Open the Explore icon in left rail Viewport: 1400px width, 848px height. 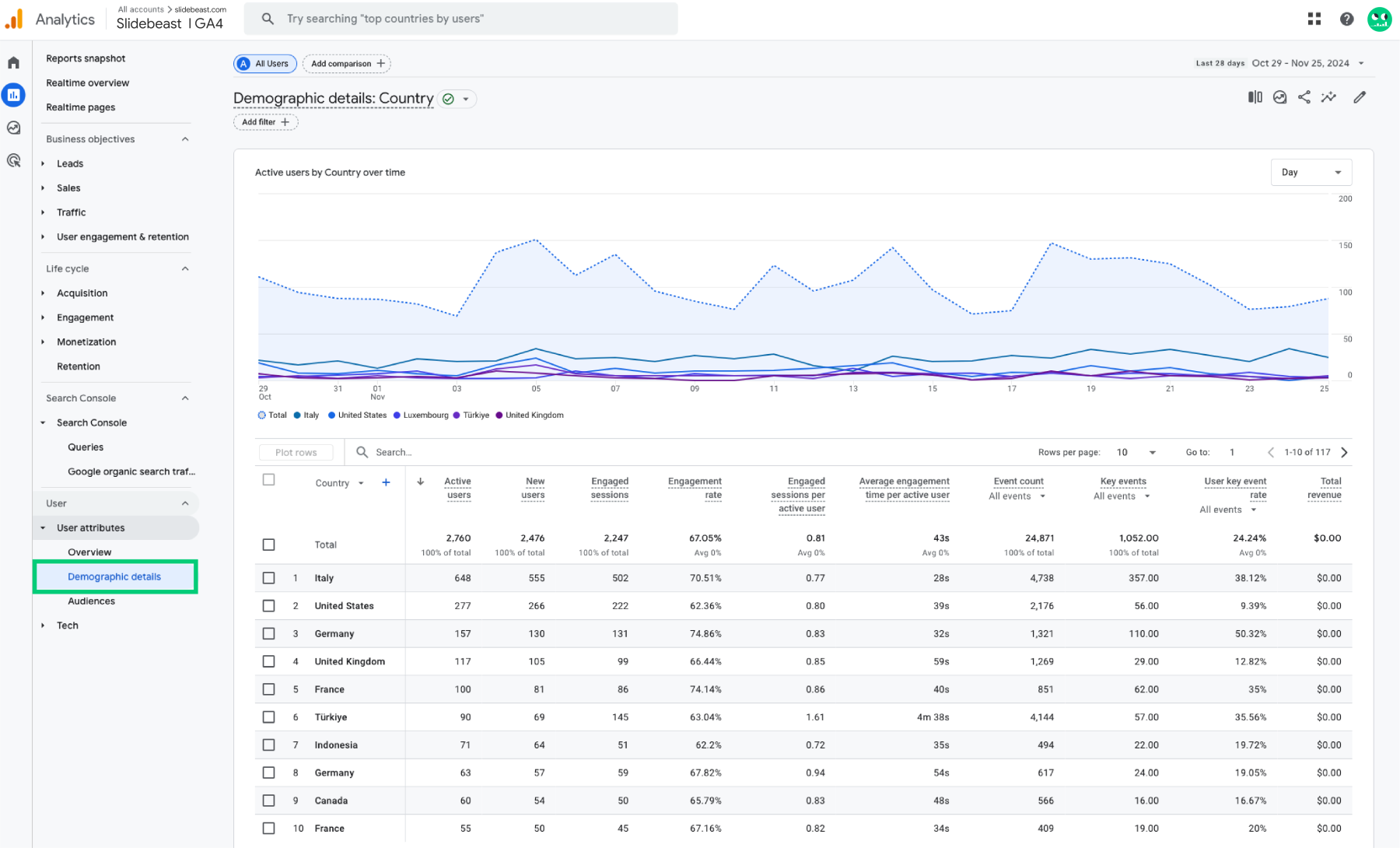click(13, 128)
